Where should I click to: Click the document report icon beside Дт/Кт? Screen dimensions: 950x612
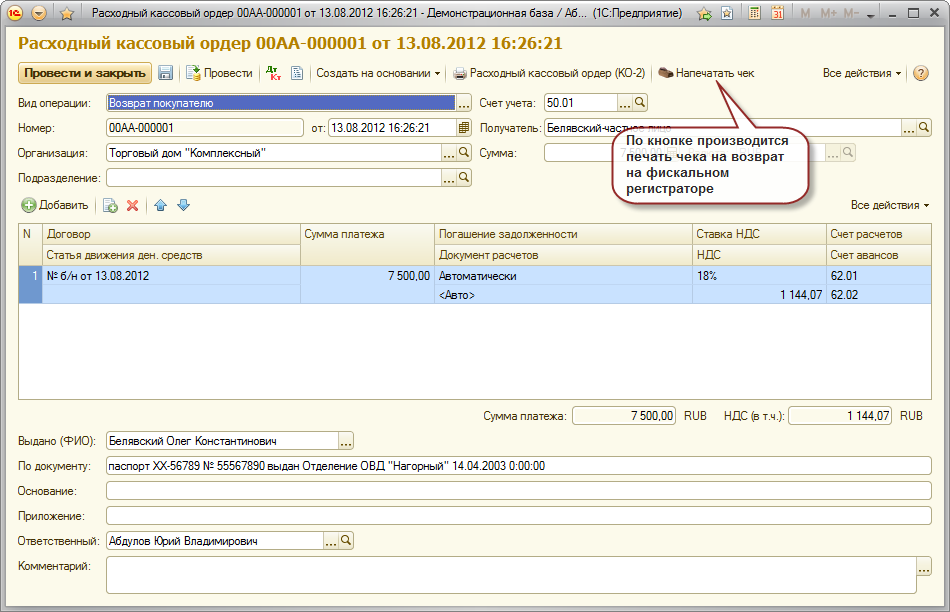click(297, 73)
